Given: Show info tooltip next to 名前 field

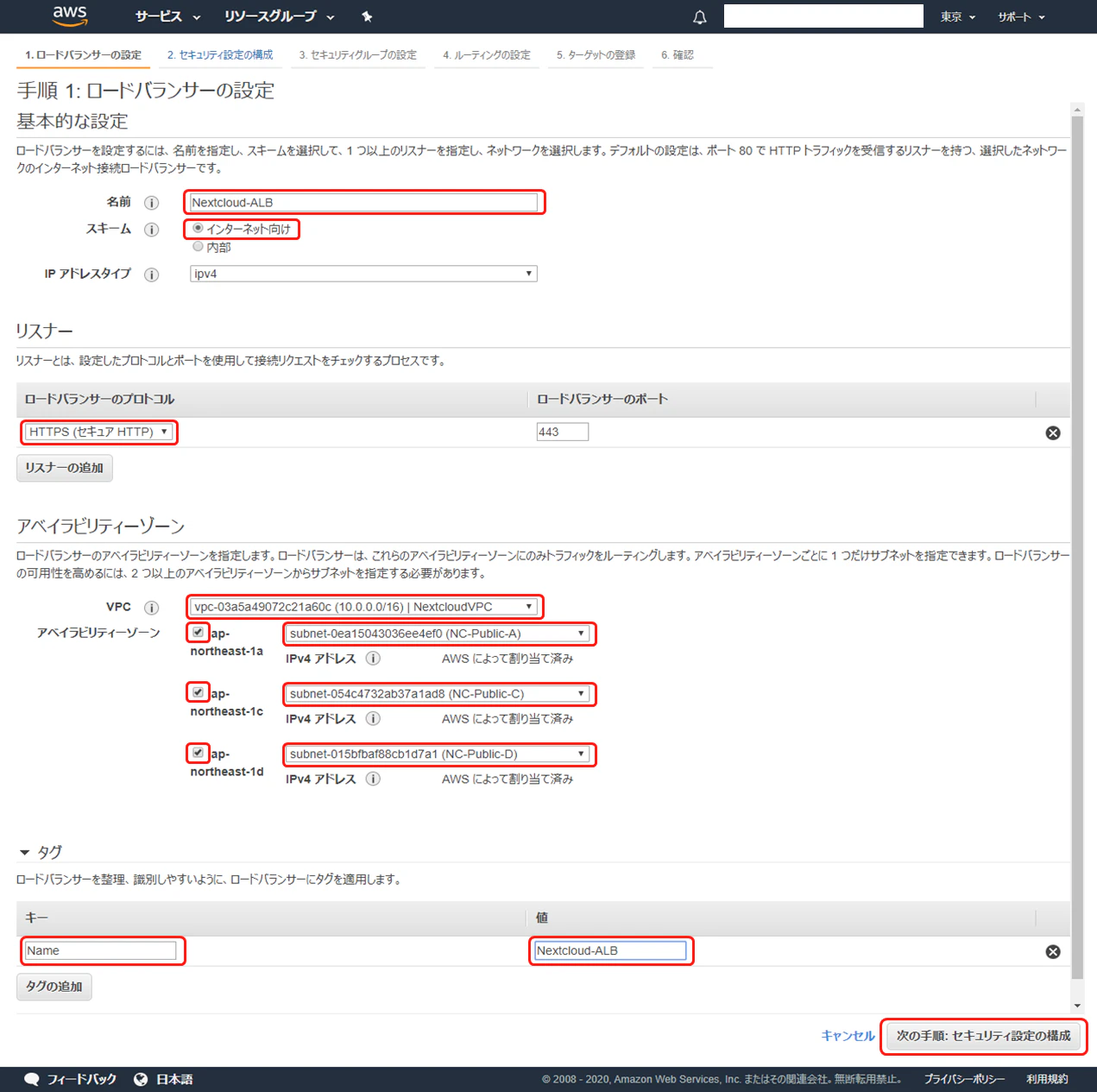Looking at the screenshot, I should 151,203.
